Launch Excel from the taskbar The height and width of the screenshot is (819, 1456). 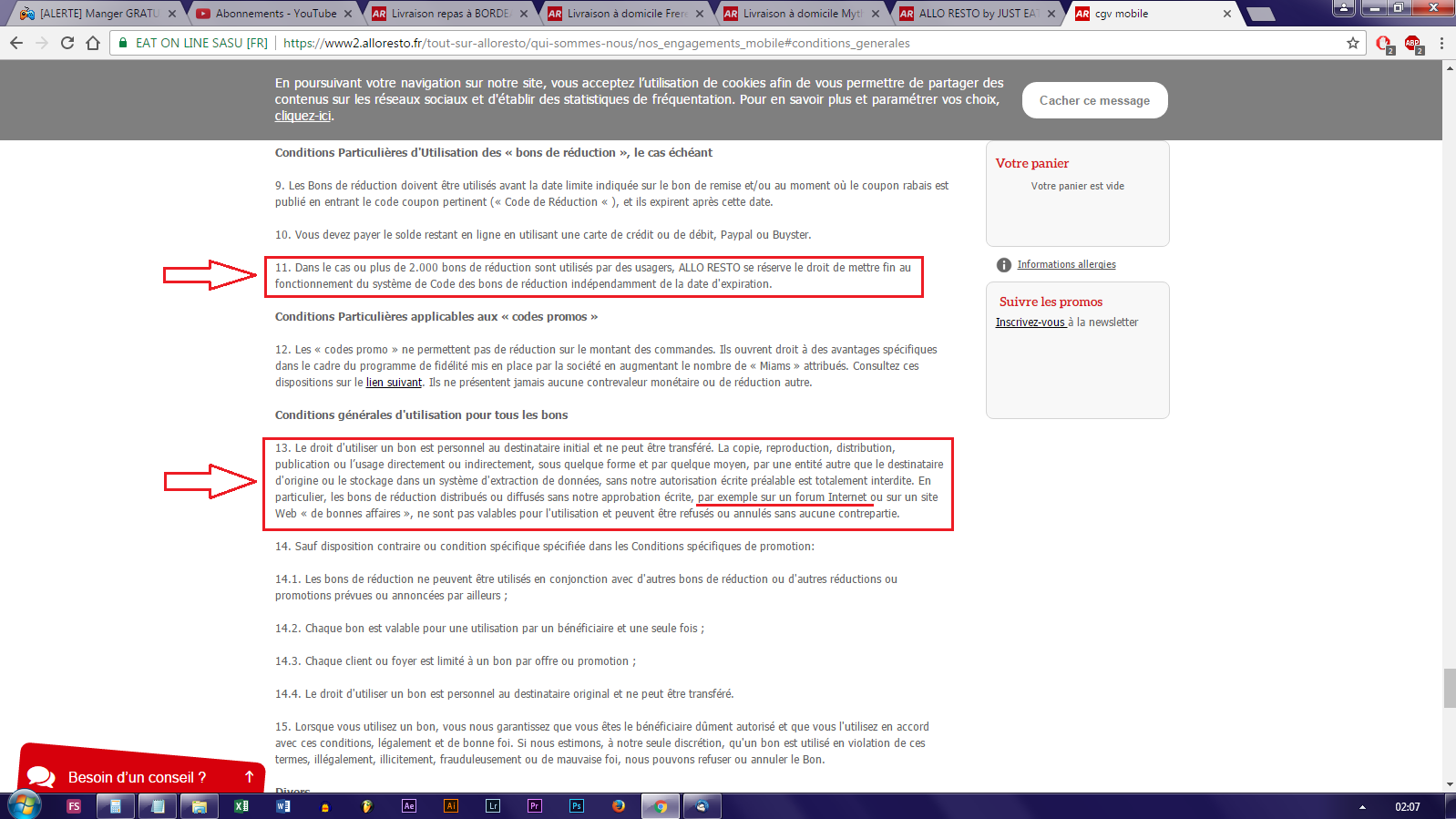click(241, 806)
